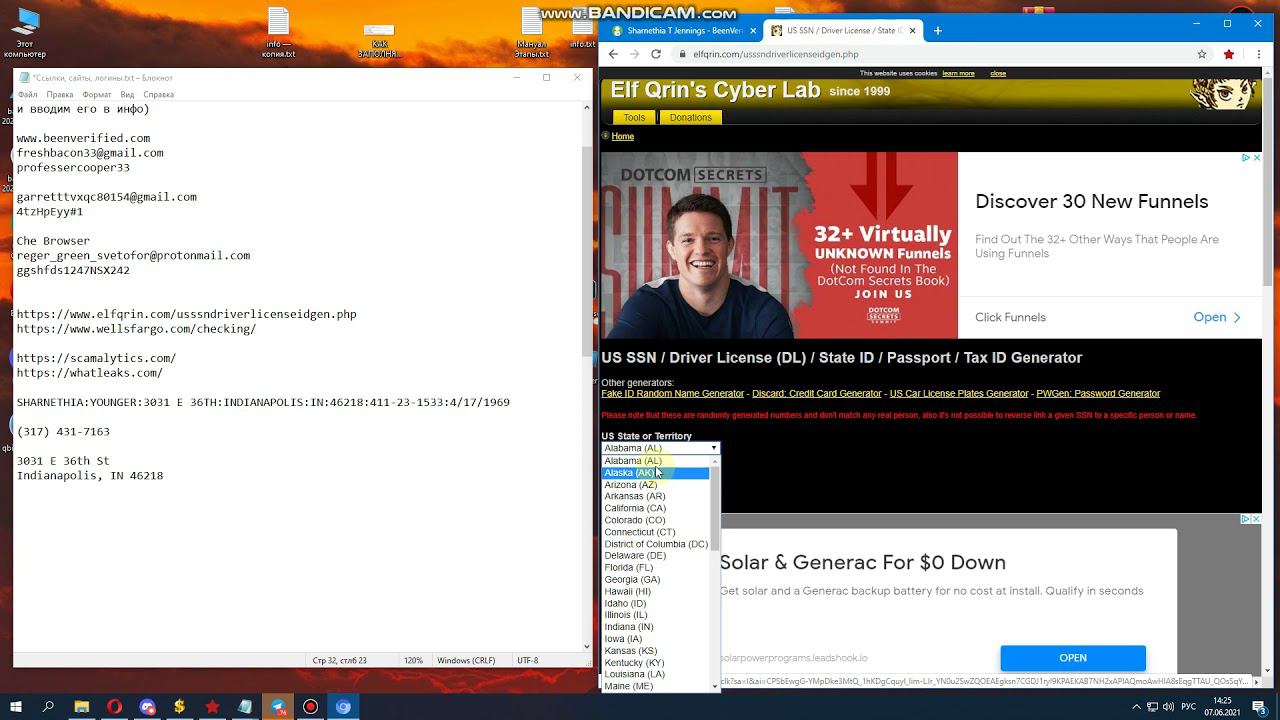Screen dimensions: 1280x720
Task: Open the Tools menu on Elf Qrin
Action: click(x=634, y=118)
